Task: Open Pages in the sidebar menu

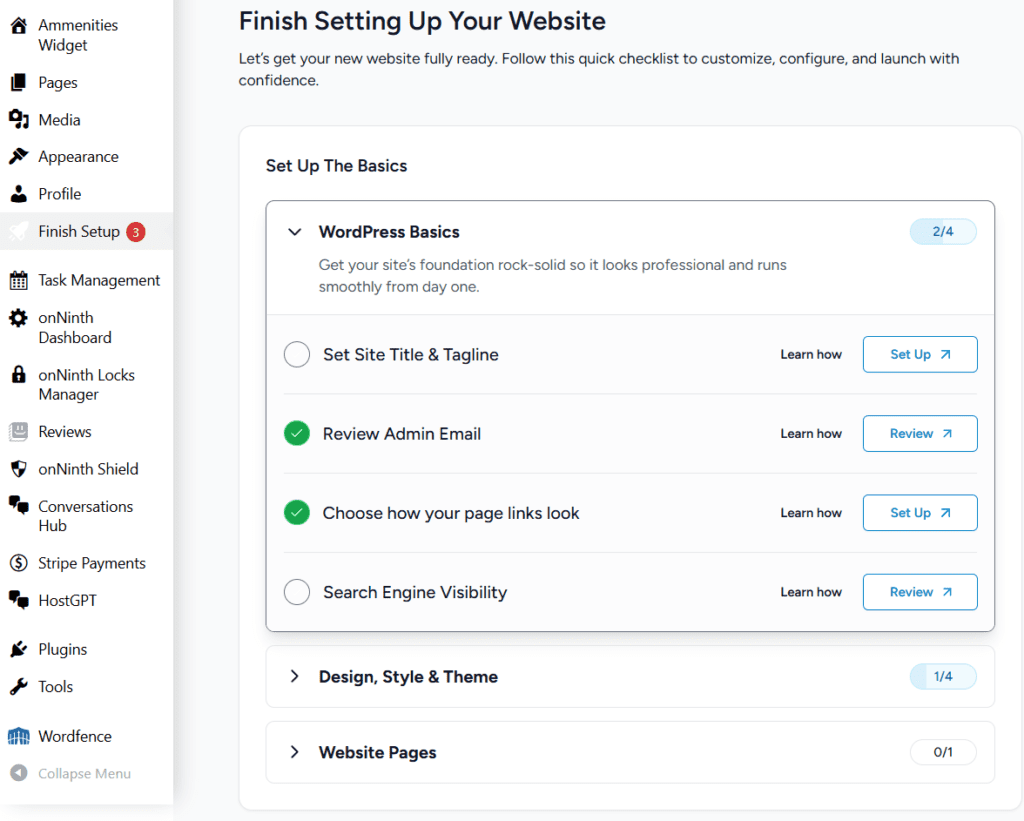Action: click(58, 83)
